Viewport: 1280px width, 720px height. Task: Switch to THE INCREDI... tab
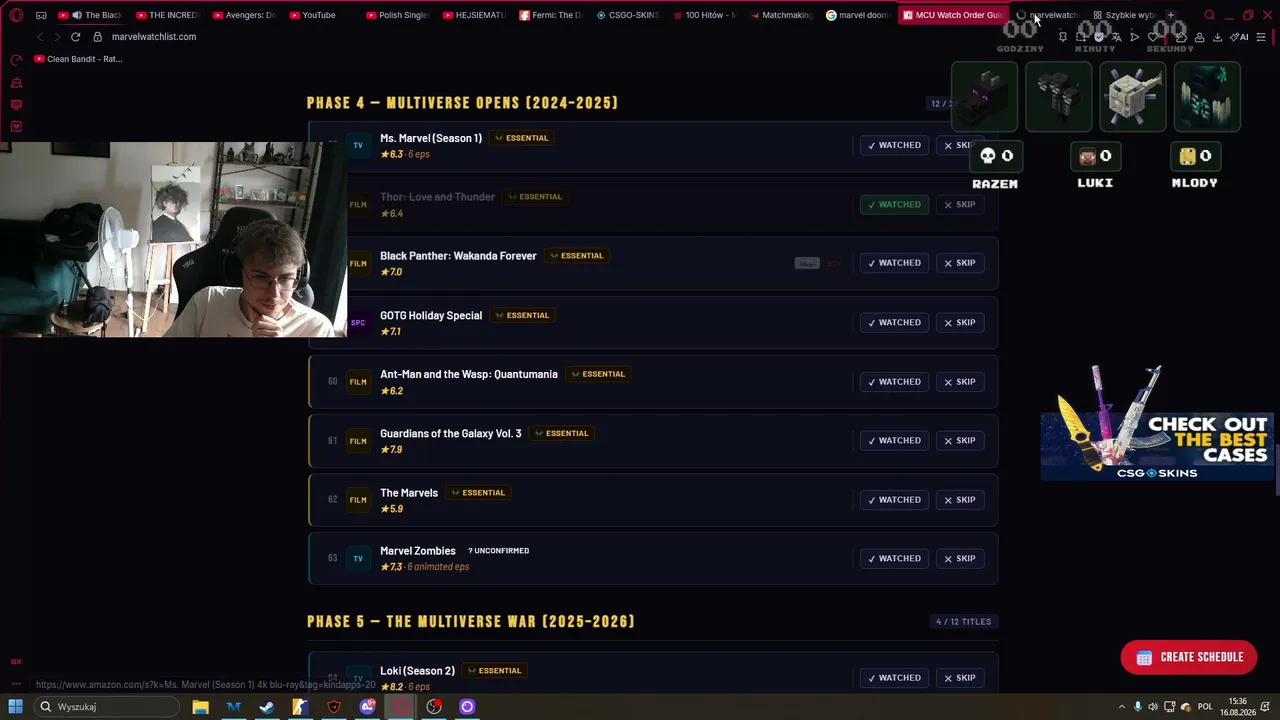pos(167,15)
